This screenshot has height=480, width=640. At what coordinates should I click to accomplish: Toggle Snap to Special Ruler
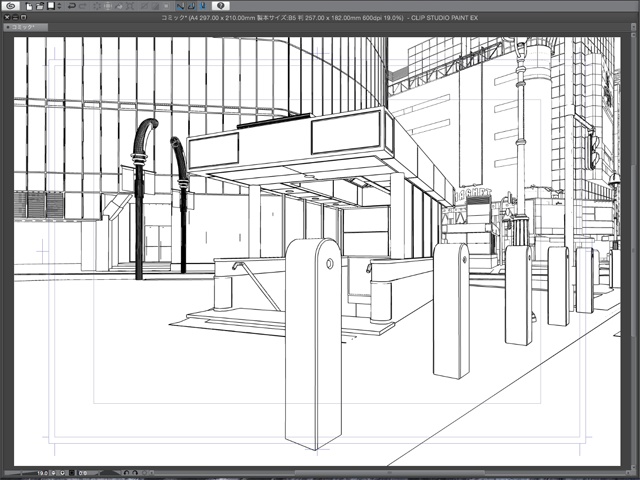coord(192,6)
